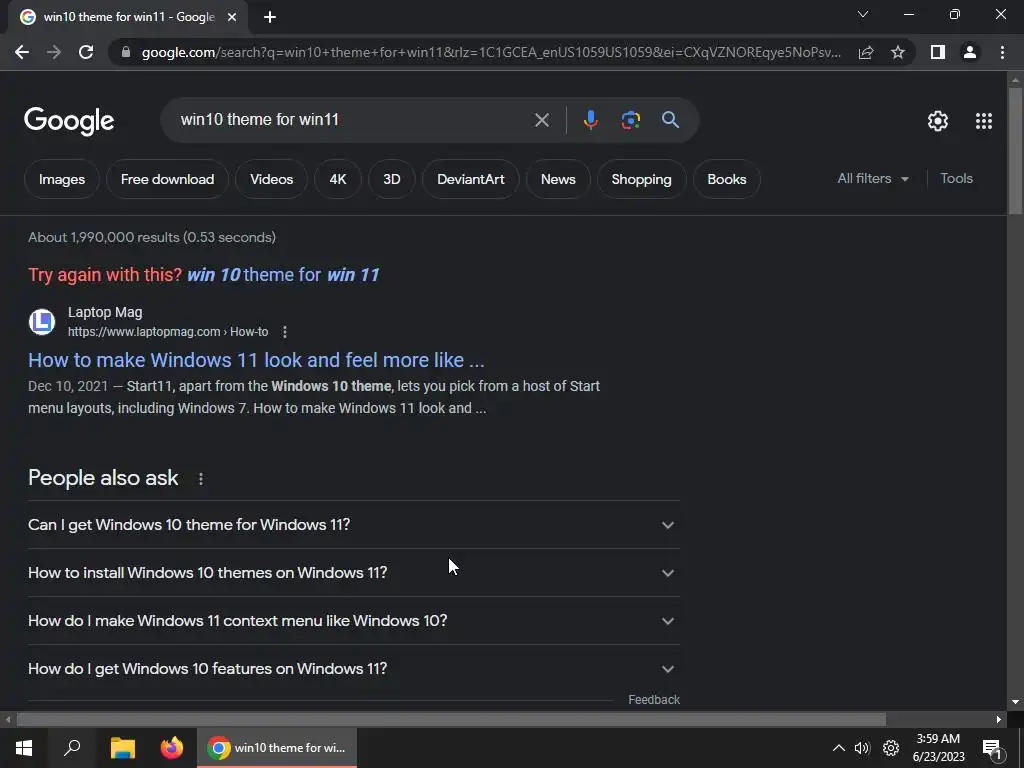This screenshot has height=768, width=1024.
Task: Open Windows taskbar search
Action: coord(72,748)
